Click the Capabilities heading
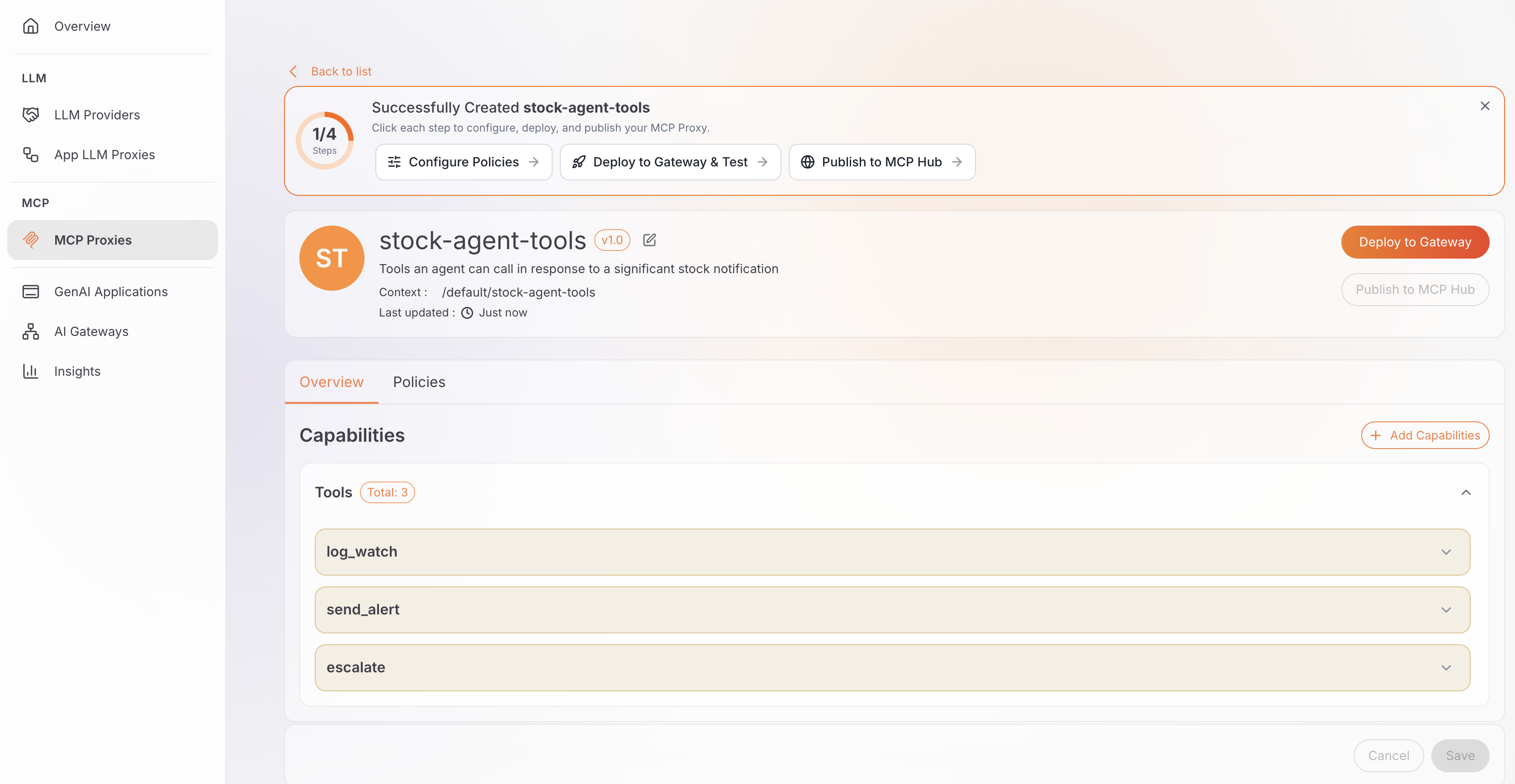This screenshot has height=784, width=1515. (352, 435)
